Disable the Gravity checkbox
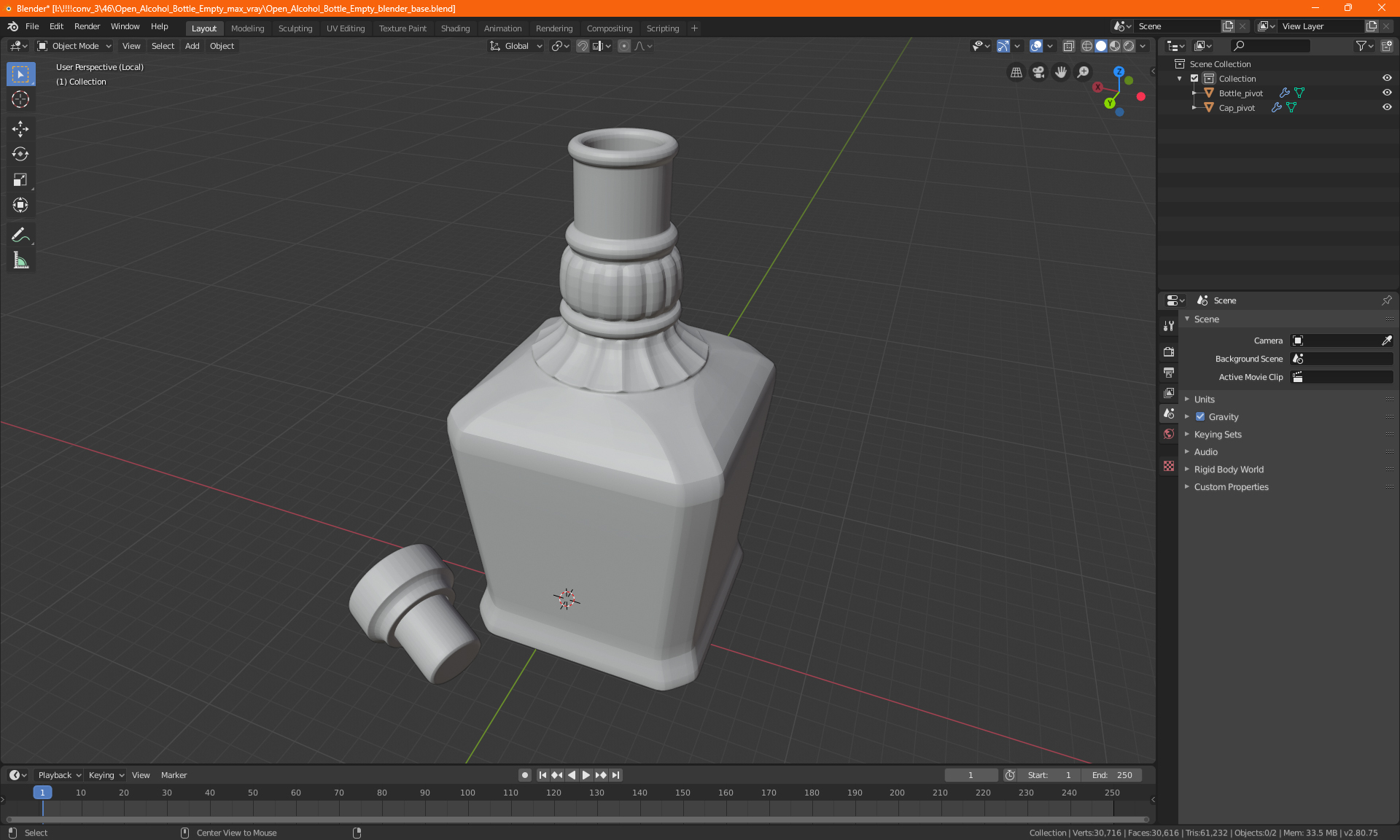Viewport: 1400px width, 840px height. point(1200,417)
